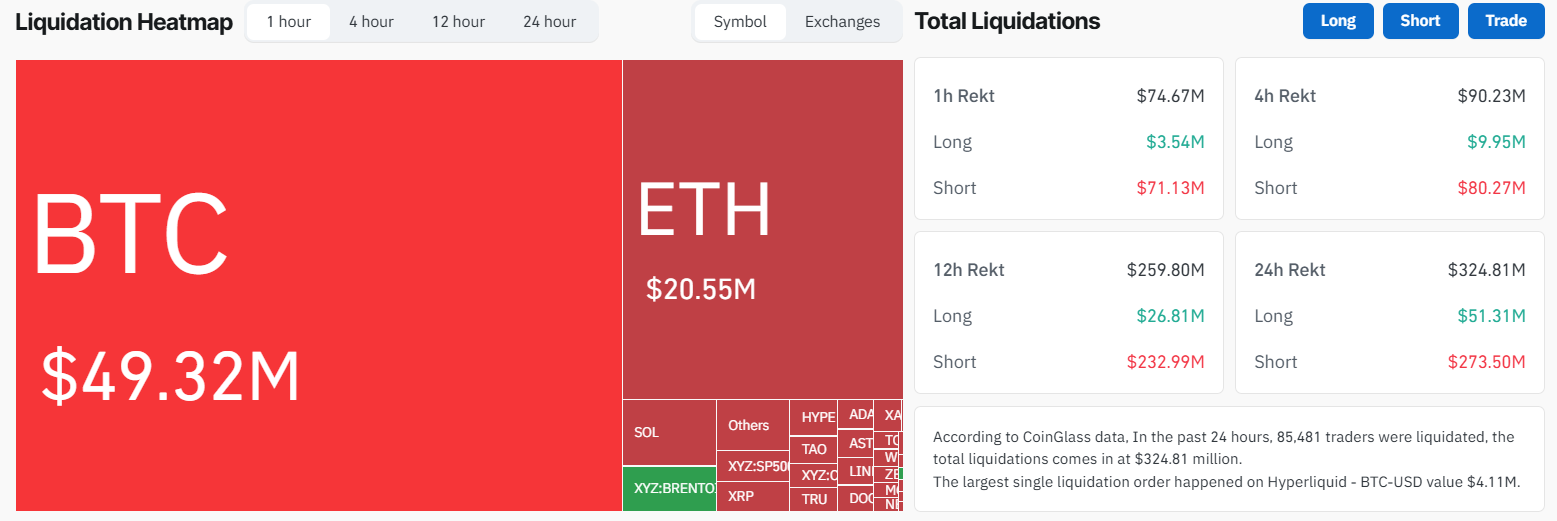This screenshot has height=521, width=1557.
Task: Switch heatmap to 4 hour view
Action: pyautogui.click(x=371, y=21)
